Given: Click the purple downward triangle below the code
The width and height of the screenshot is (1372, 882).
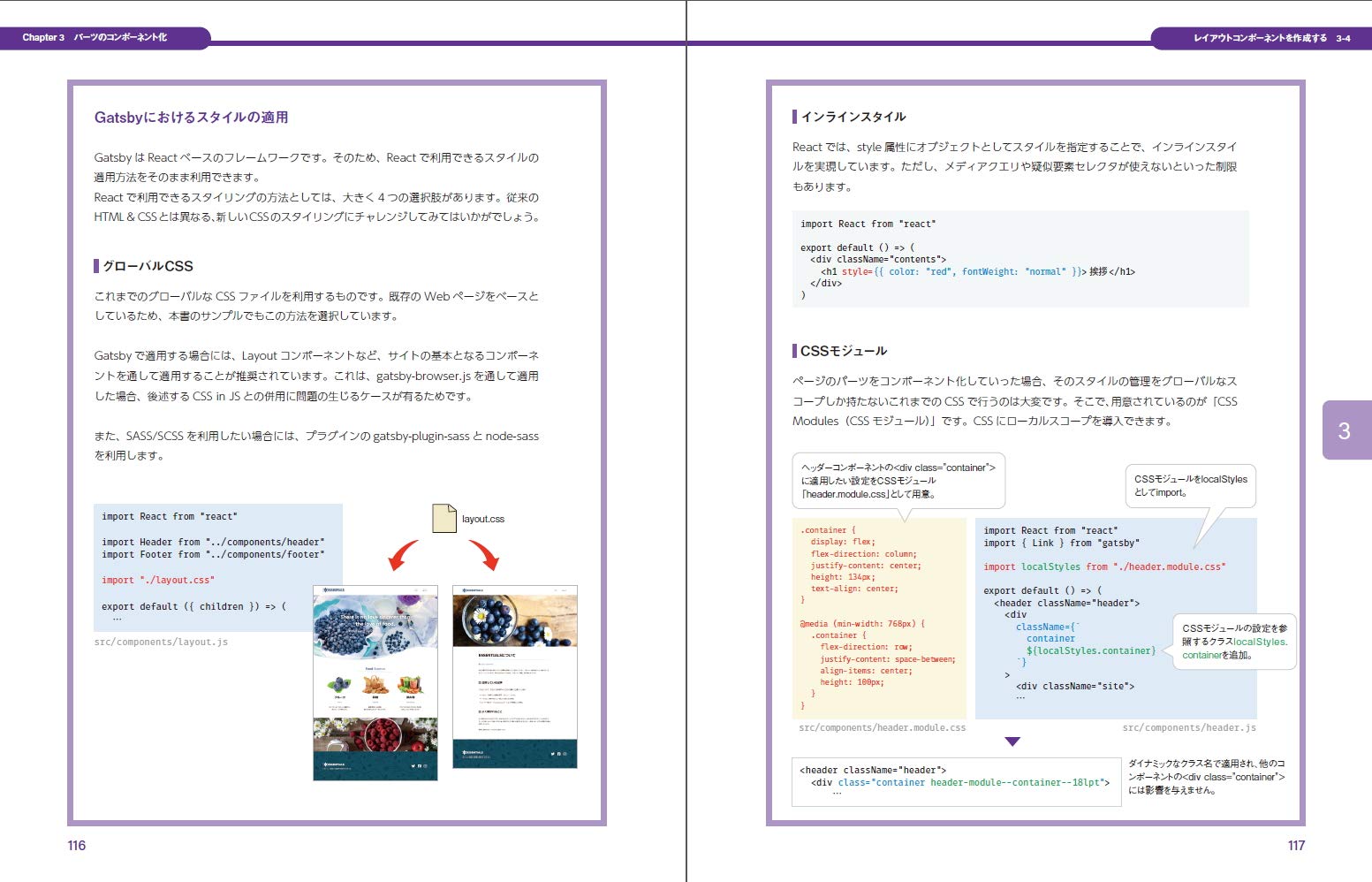Looking at the screenshot, I should click(x=1012, y=741).
